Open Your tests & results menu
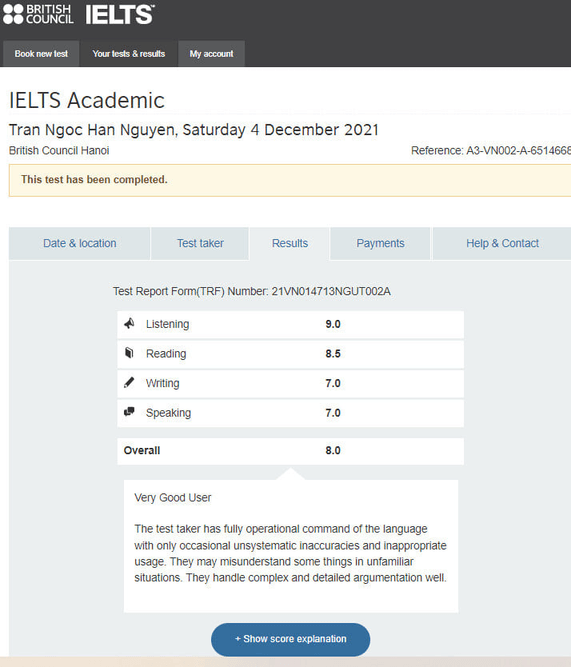The height and width of the screenshot is (667, 571). [128, 54]
